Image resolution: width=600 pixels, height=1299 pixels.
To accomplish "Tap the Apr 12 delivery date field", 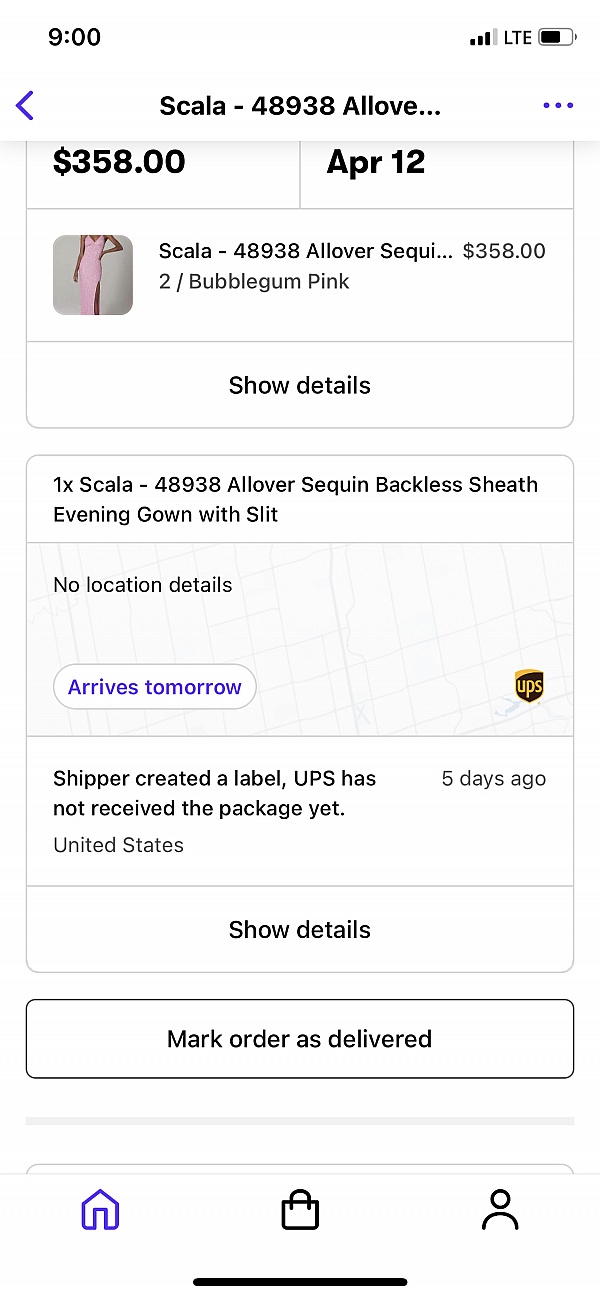I will tap(375, 161).
